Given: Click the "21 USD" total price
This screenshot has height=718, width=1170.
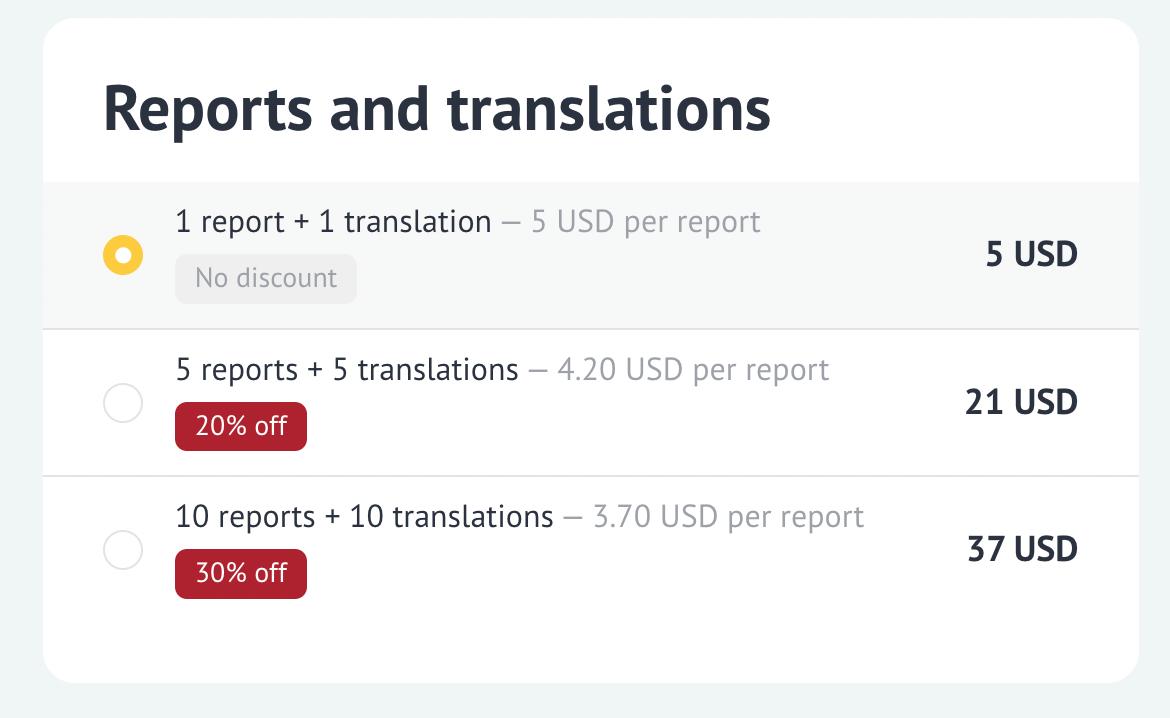Looking at the screenshot, I should 1021,403.
